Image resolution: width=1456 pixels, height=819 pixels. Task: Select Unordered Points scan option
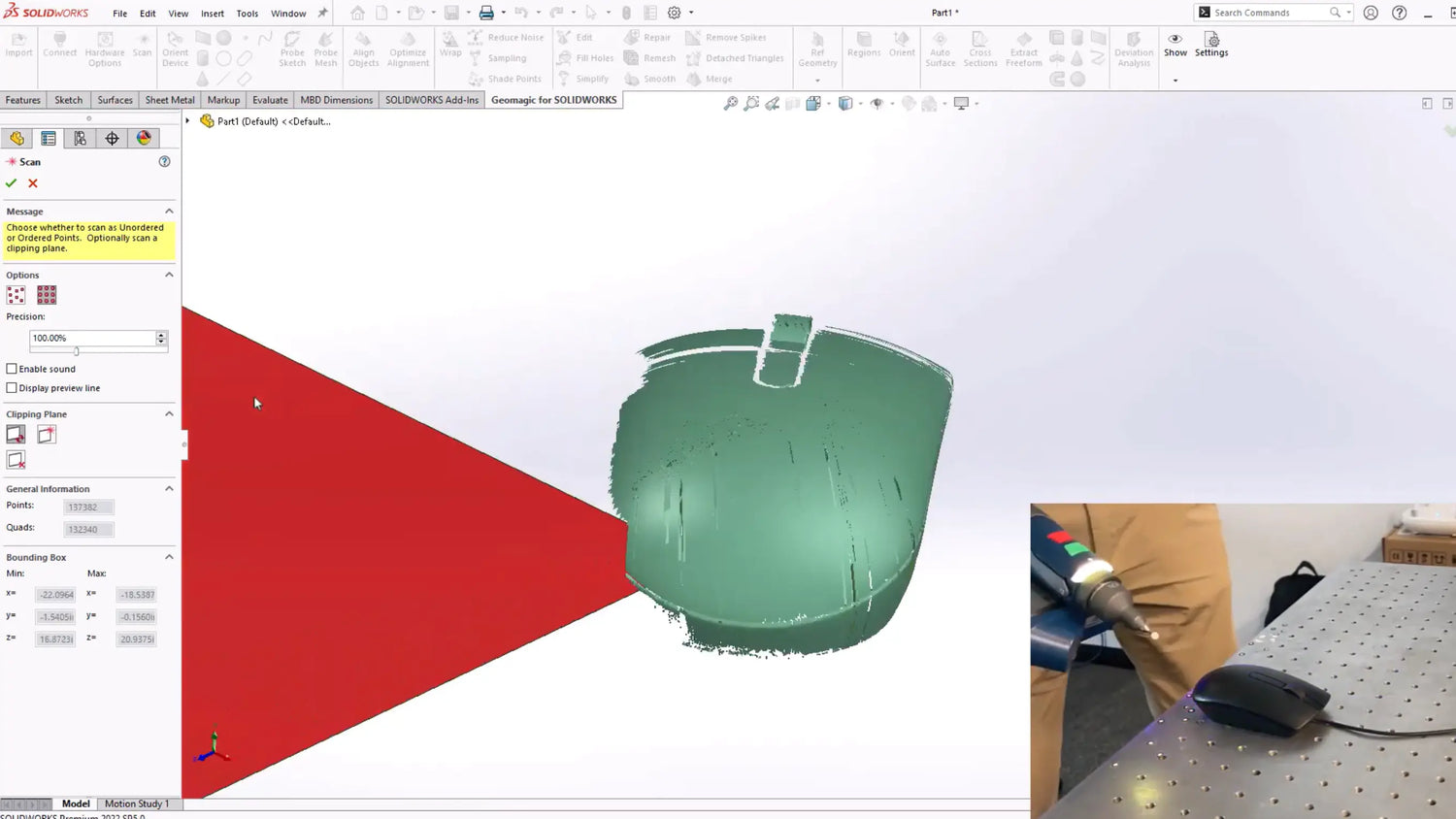pos(17,295)
